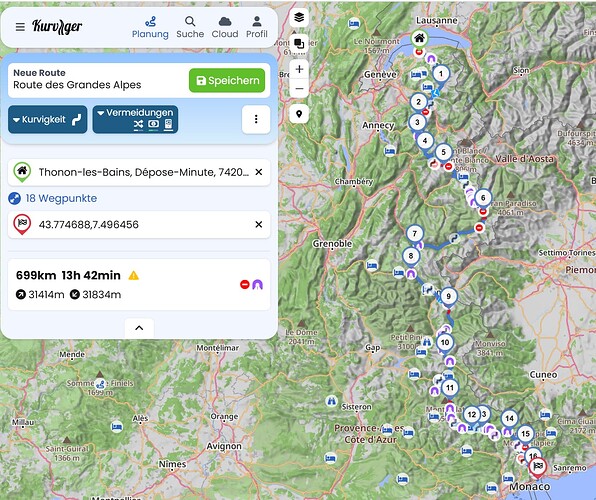Screen dimensions: 596x500
Task: Switch to the Suche tab
Action: 190,27
